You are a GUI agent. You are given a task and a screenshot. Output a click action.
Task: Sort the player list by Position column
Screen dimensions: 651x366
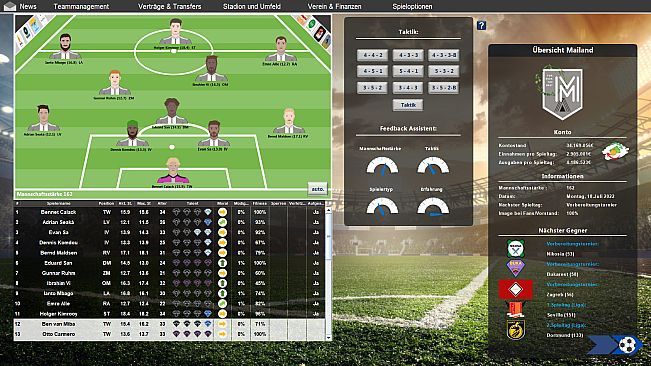point(106,203)
